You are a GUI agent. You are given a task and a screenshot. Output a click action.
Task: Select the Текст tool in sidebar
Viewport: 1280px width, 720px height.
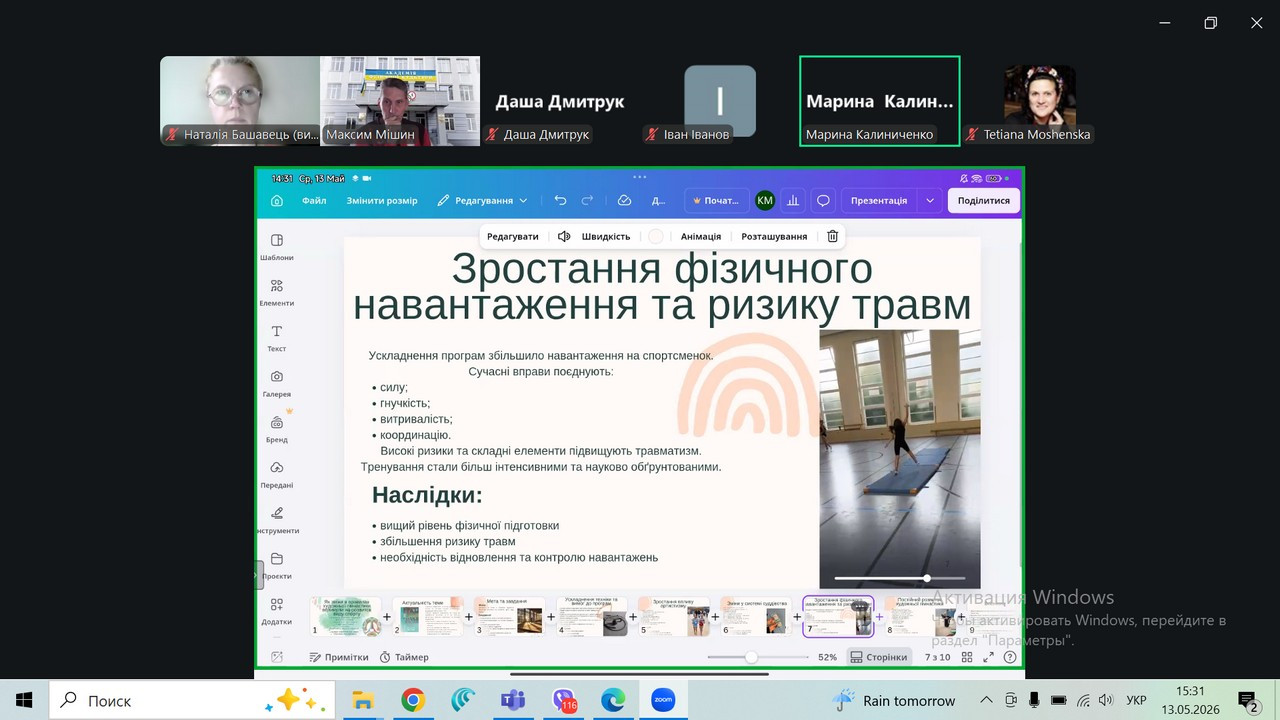click(x=277, y=338)
